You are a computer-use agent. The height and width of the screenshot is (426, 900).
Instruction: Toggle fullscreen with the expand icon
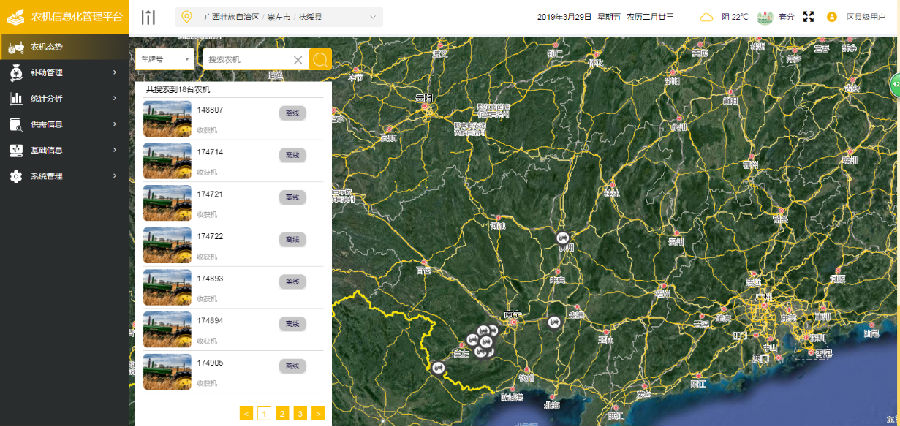pos(809,17)
